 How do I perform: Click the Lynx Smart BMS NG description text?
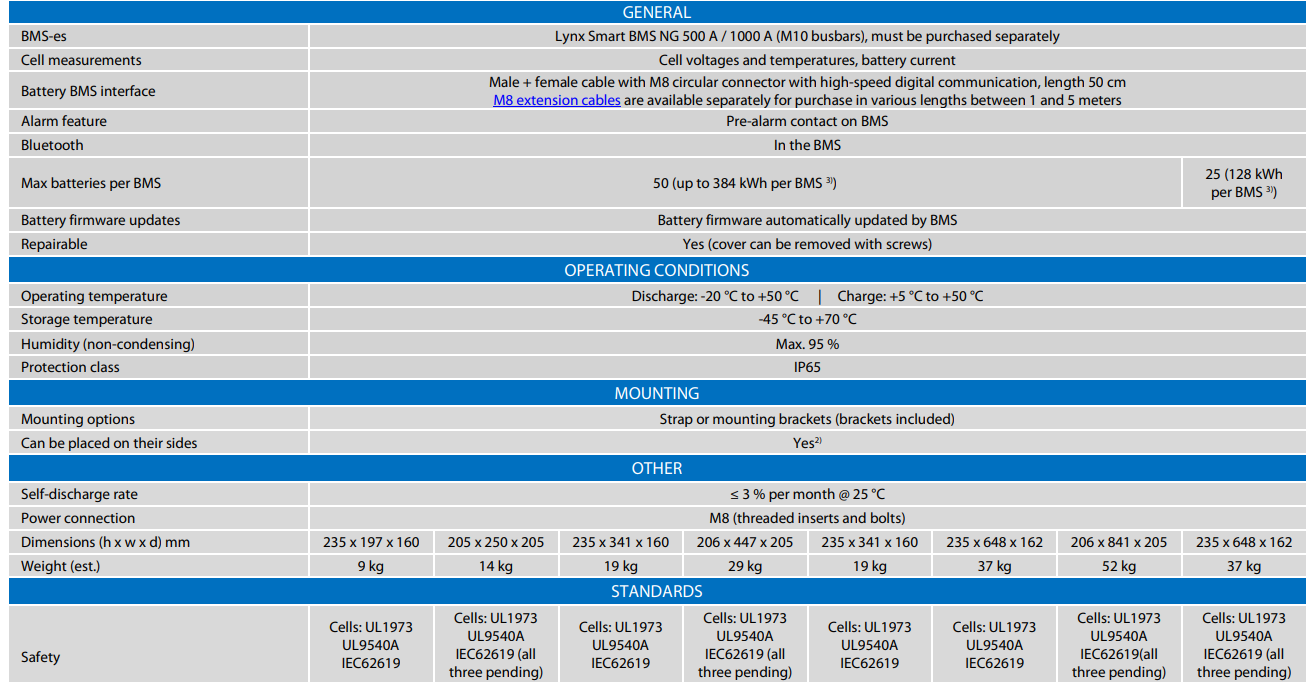(806, 36)
